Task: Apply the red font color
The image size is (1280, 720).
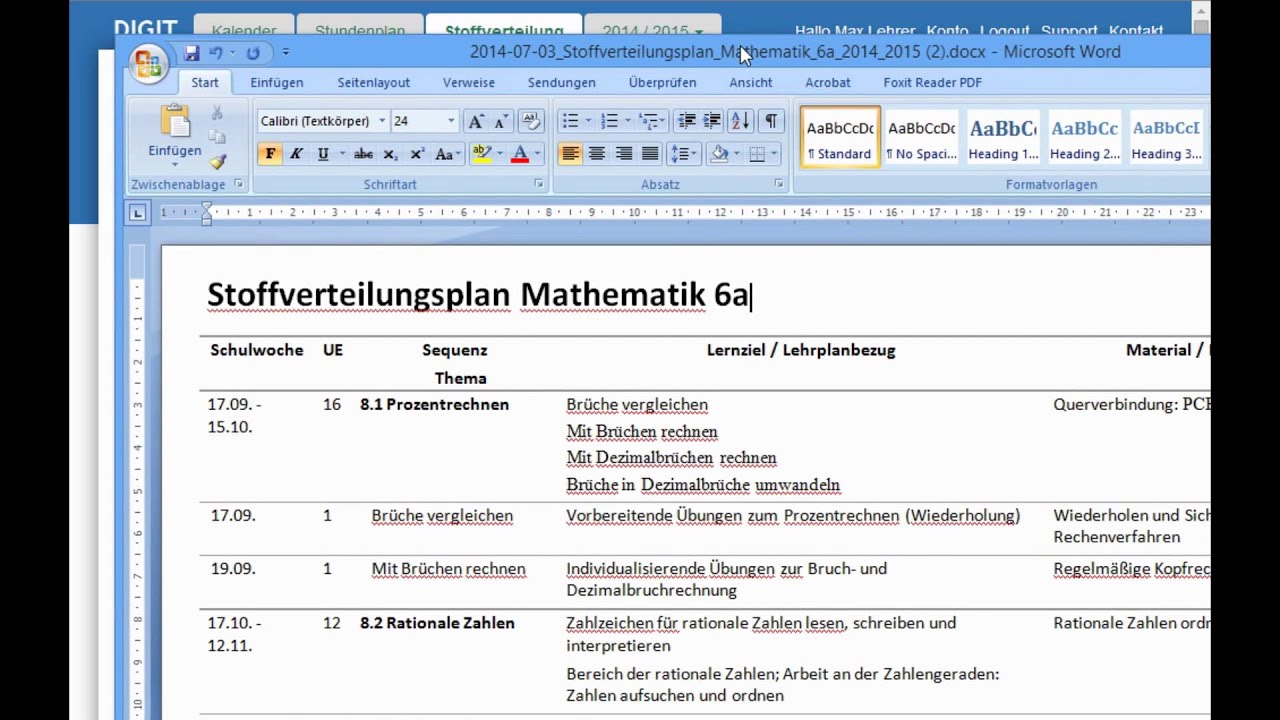Action: (x=519, y=154)
